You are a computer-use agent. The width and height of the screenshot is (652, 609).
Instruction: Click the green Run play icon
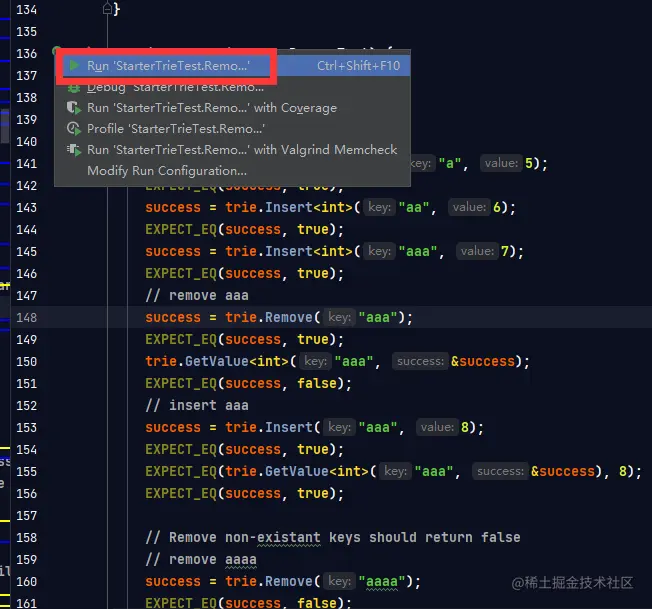74,66
